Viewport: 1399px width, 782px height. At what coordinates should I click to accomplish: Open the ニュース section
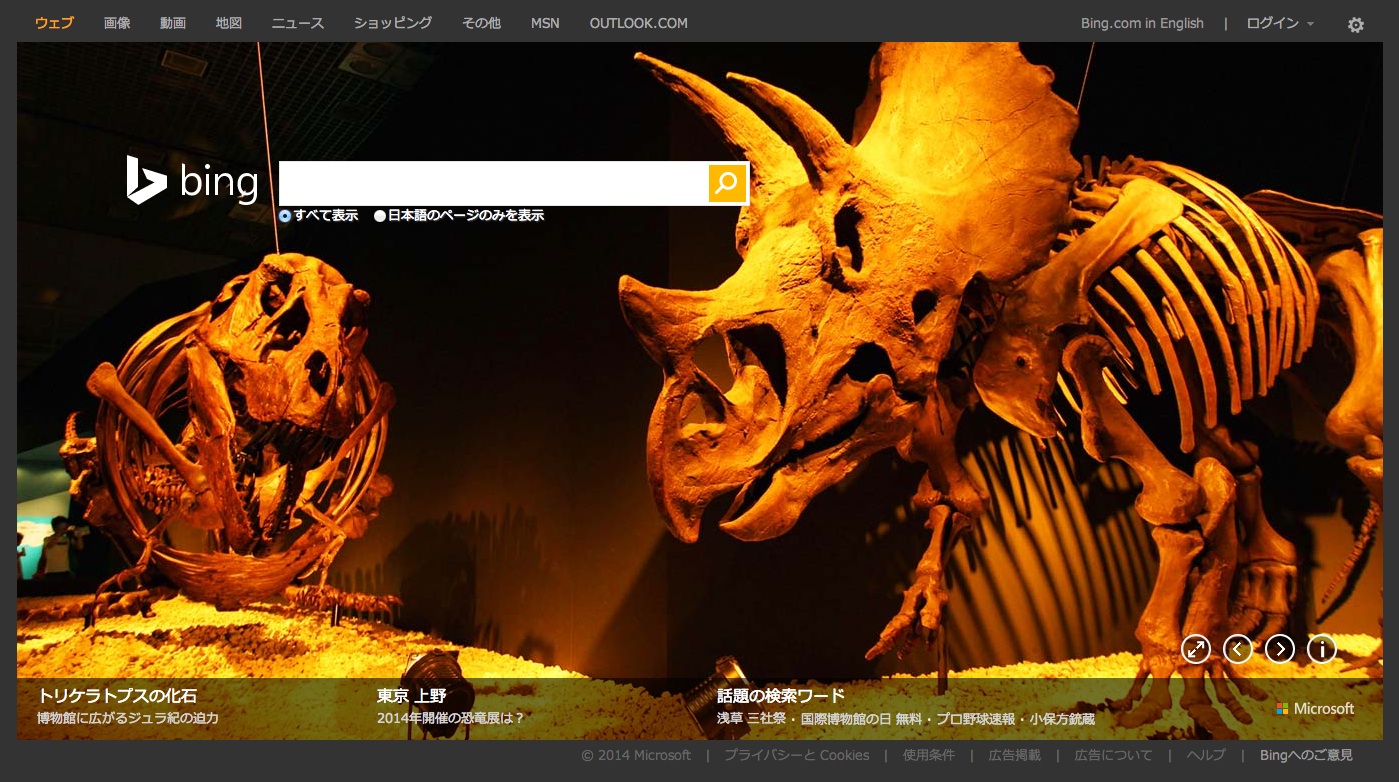pos(298,23)
